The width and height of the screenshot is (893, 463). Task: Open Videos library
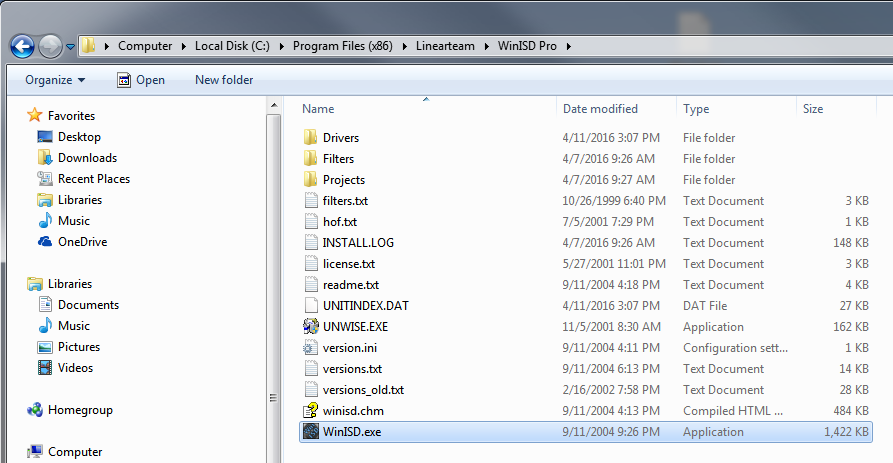75,368
